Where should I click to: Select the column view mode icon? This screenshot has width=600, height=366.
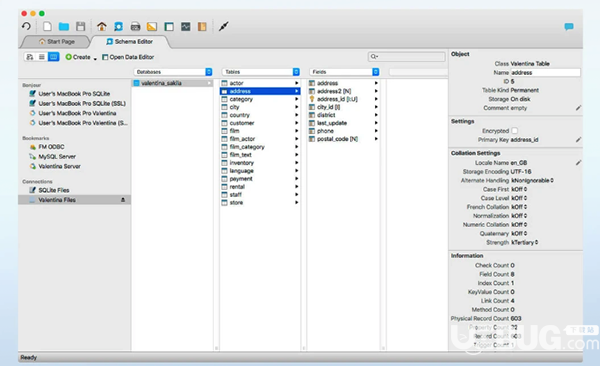point(54,57)
